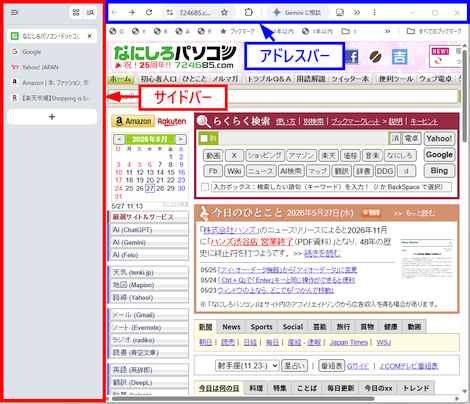
Task: Open the ホーム navigation tab
Action: tap(121, 79)
